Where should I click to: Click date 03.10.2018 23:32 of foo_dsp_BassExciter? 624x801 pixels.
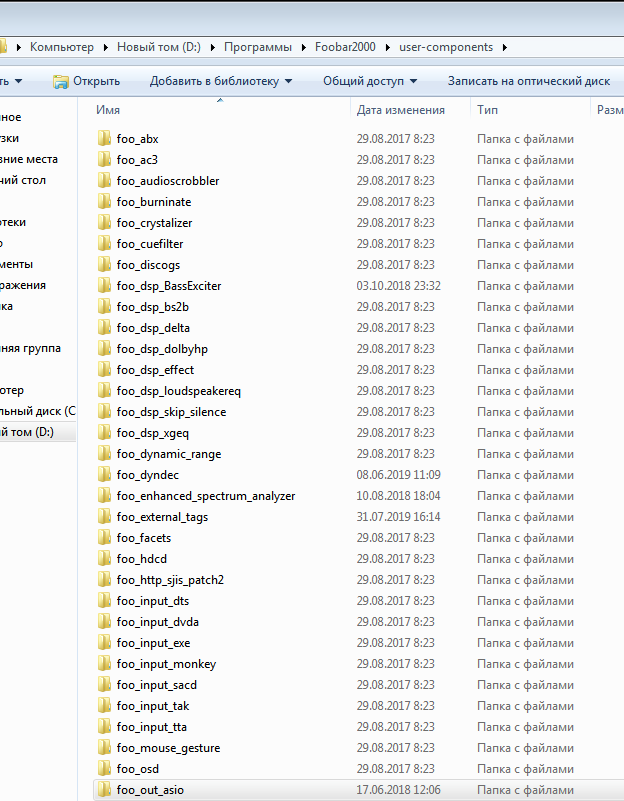click(398, 286)
